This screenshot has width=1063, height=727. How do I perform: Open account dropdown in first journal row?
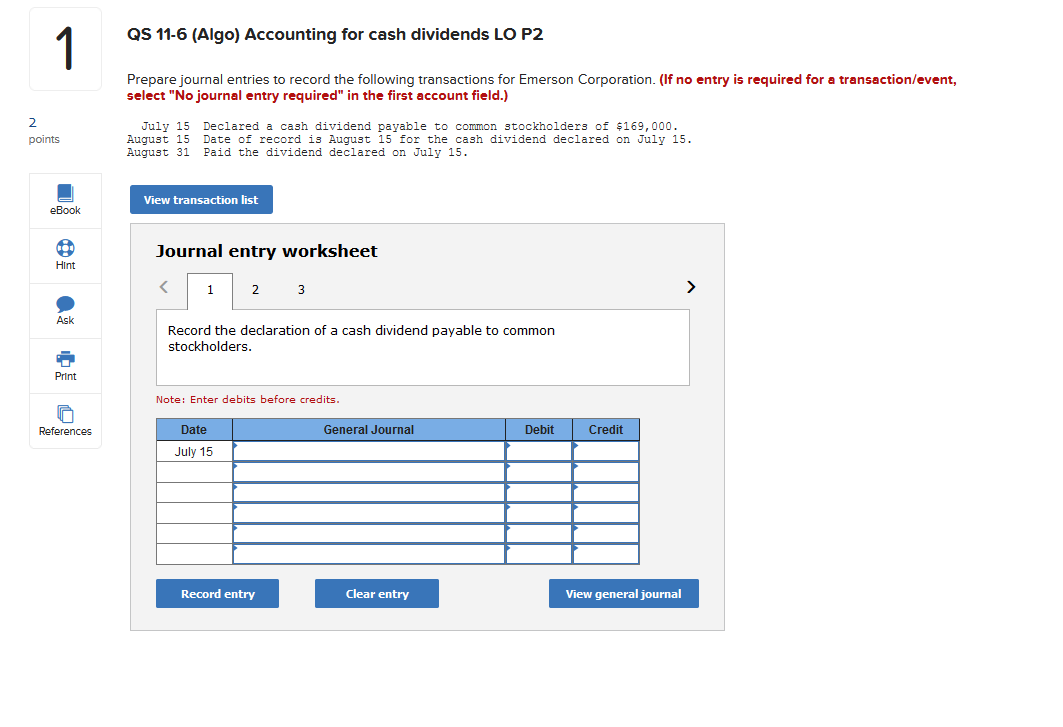[x=368, y=450]
